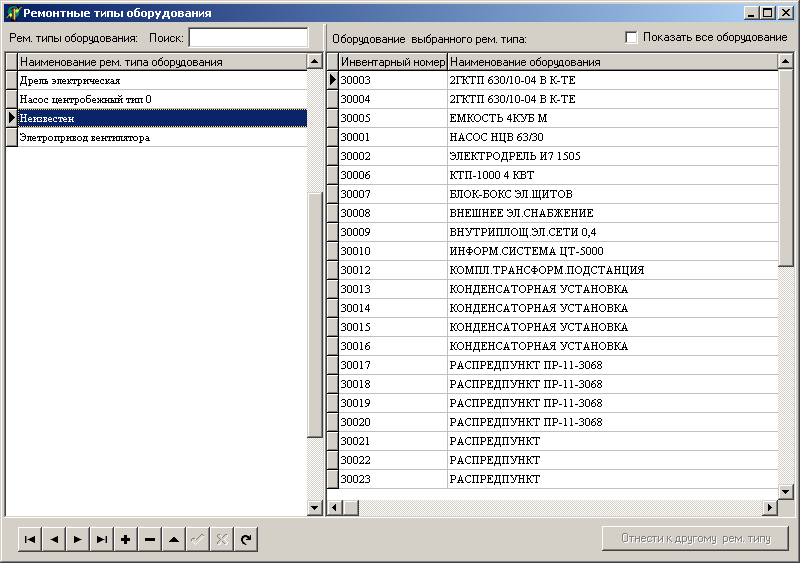Image resolution: width=800 pixels, height=563 pixels.
Task: Add a new repair type with plus button
Action: (x=126, y=539)
